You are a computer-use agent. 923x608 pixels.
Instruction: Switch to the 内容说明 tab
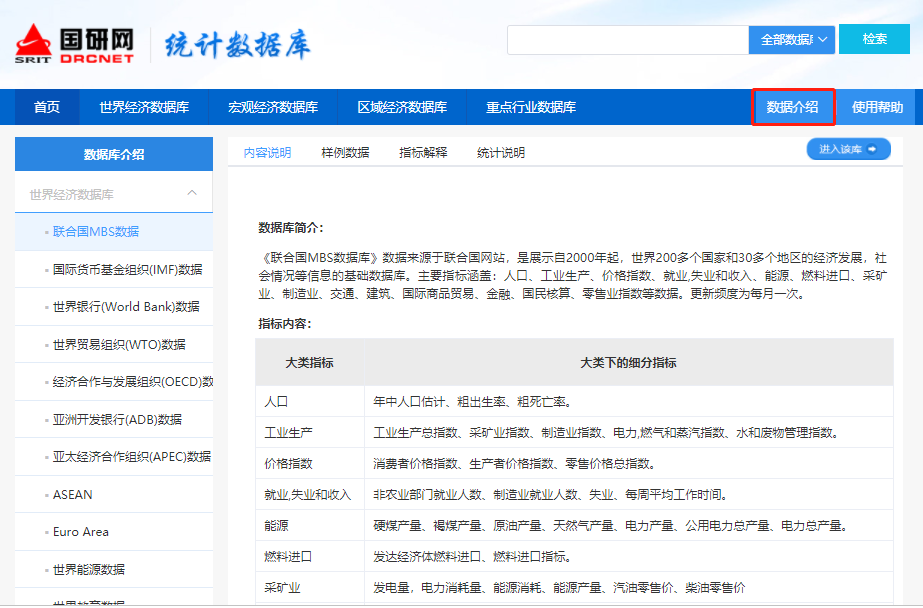pos(267,153)
